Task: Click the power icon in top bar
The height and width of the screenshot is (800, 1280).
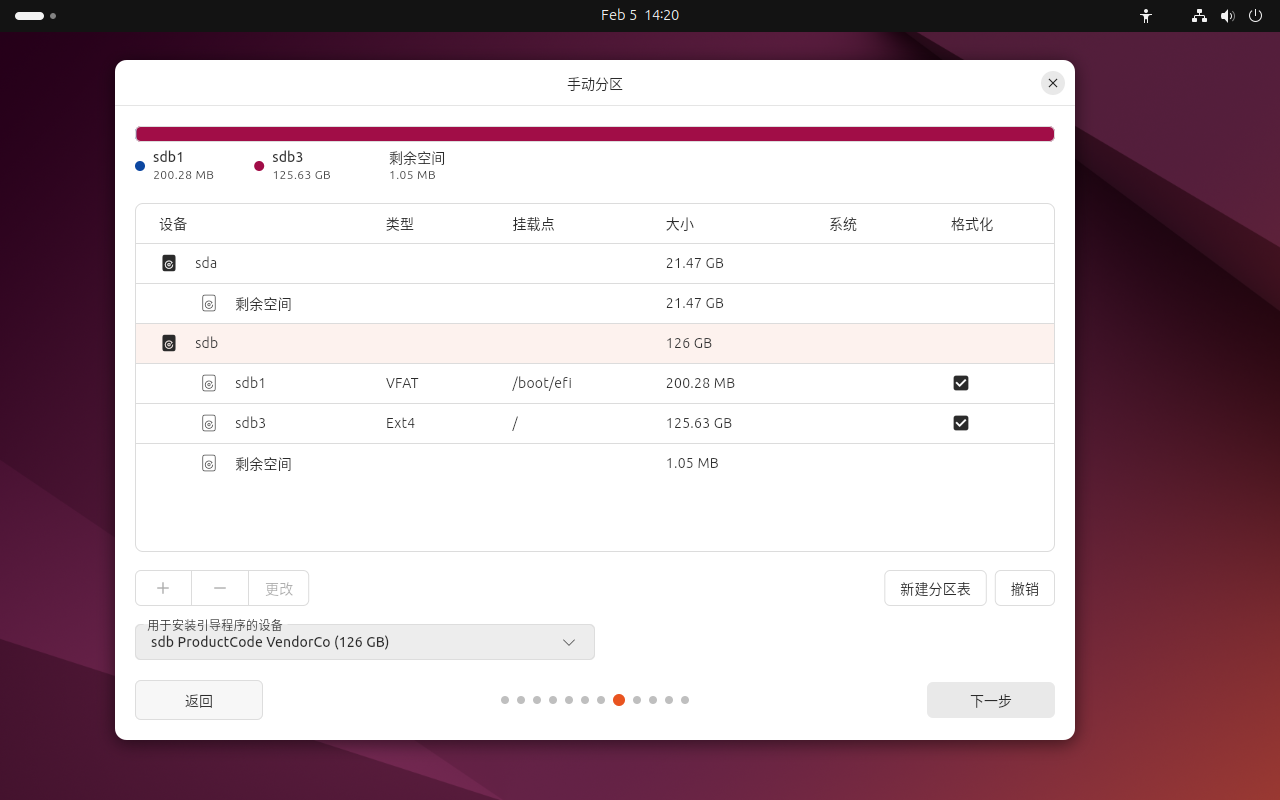Action: (1256, 16)
